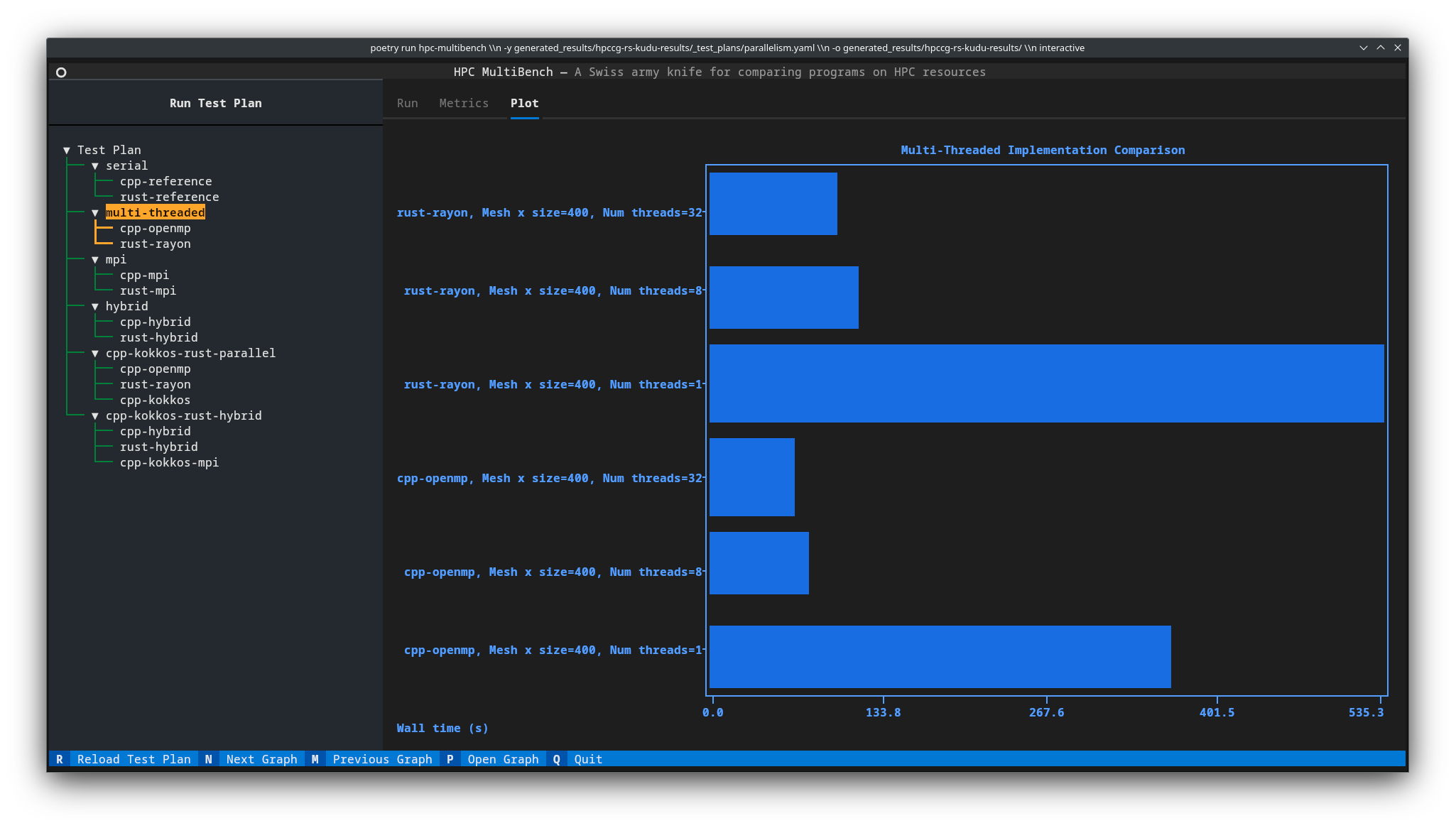This screenshot has height=828, width=1456.
Task: Click the rust-rayon threads=1 bar
Action: (1047, 383)
